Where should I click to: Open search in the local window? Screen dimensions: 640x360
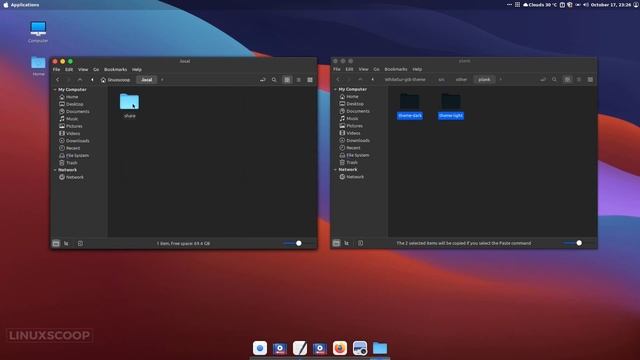[x=274, y=80]
